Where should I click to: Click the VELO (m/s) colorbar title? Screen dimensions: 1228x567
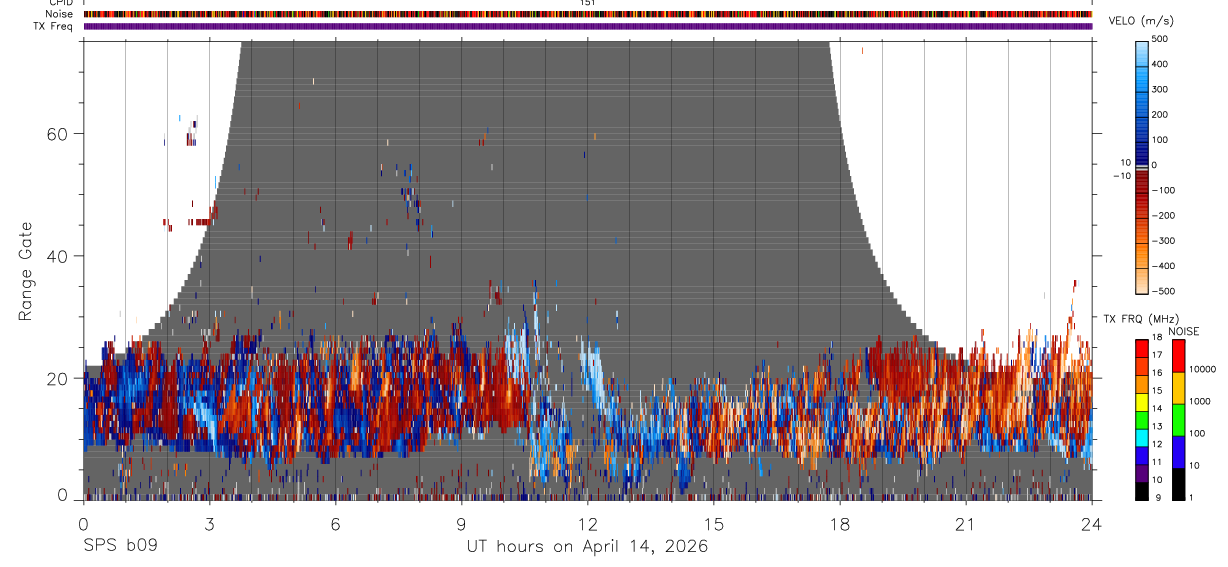[x=1140, y=21]
